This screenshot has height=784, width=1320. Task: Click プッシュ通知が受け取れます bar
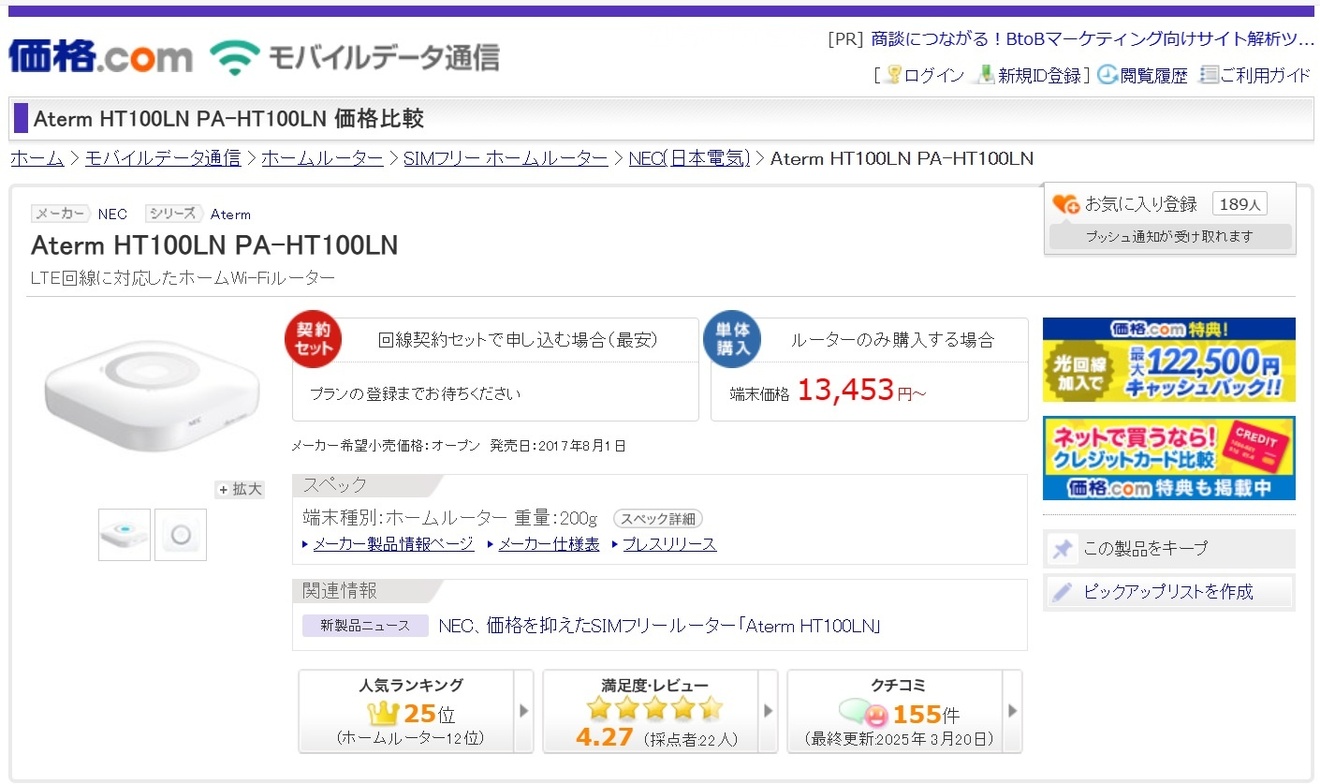(1169, 237)
